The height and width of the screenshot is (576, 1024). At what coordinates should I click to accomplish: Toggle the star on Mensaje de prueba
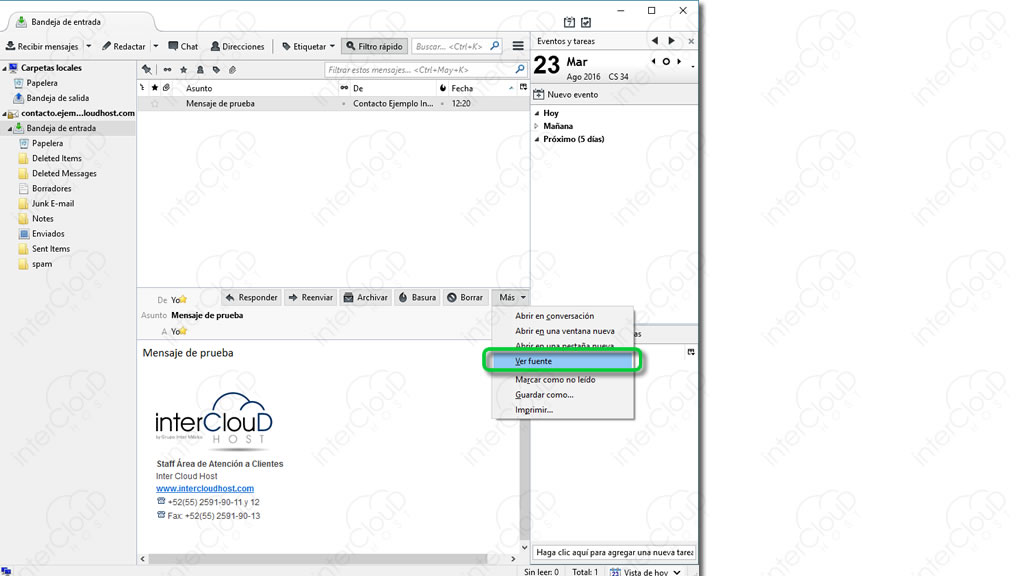(x=155, y=104)
